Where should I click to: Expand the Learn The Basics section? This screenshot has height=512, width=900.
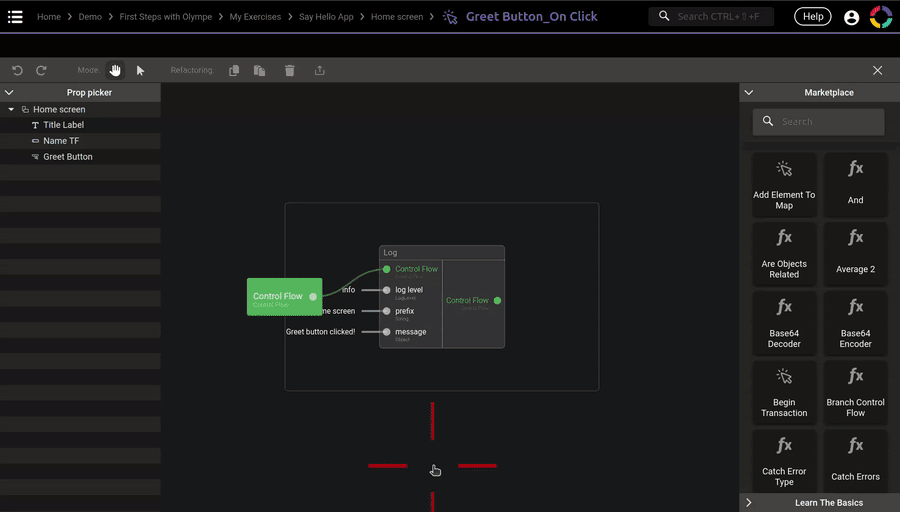[748, 503]
